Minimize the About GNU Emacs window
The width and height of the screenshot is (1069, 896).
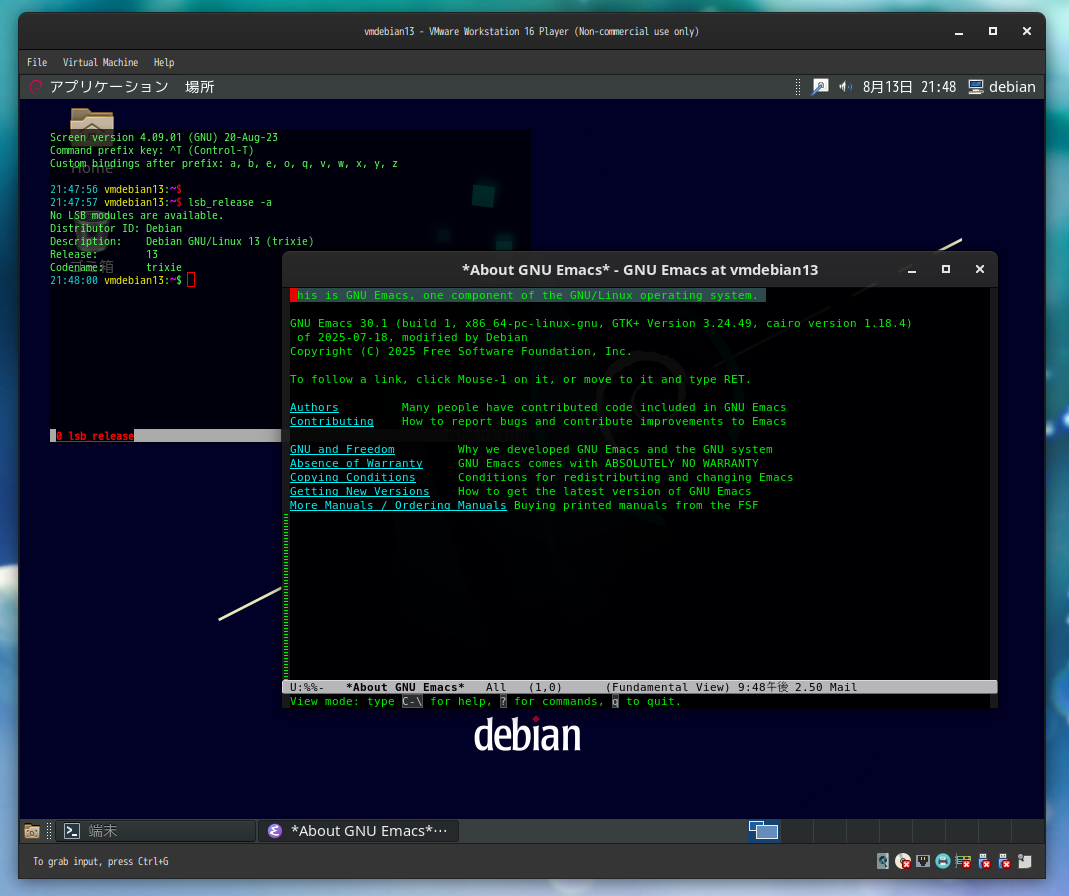tap(912, 270)
